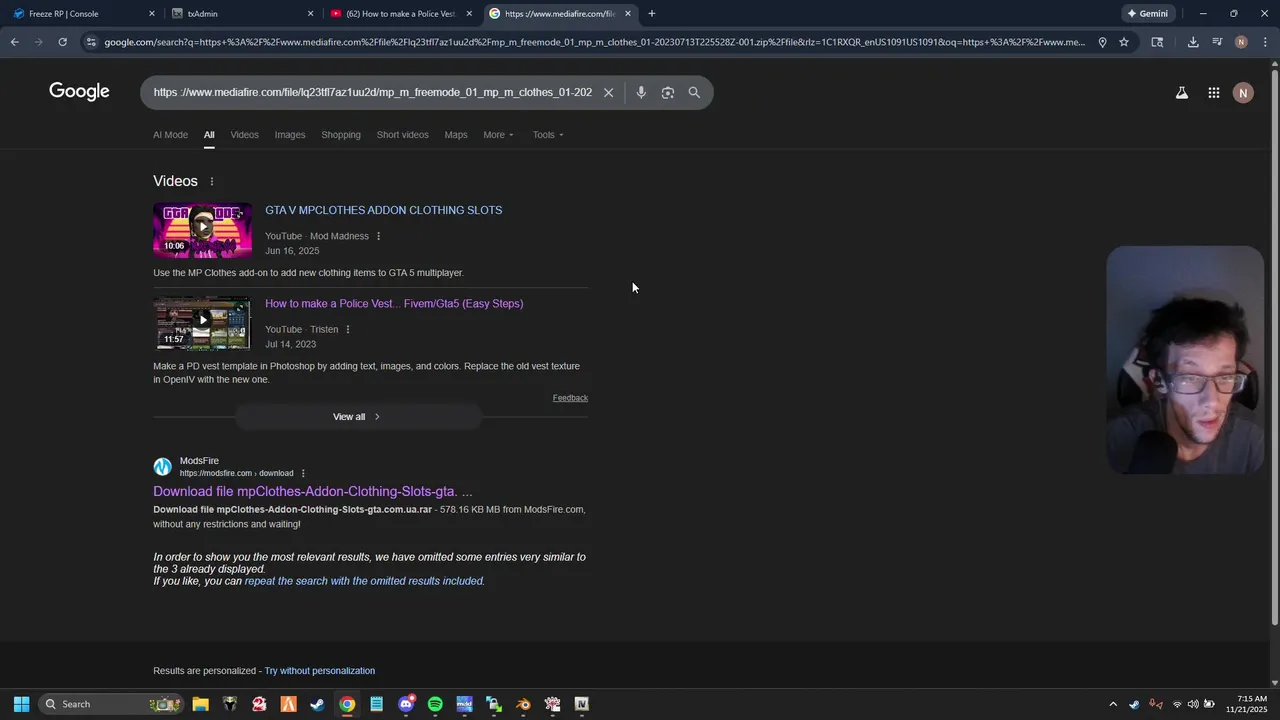Click Try without personalization
Screen dimensions: 1280x720
coord(320,671)
